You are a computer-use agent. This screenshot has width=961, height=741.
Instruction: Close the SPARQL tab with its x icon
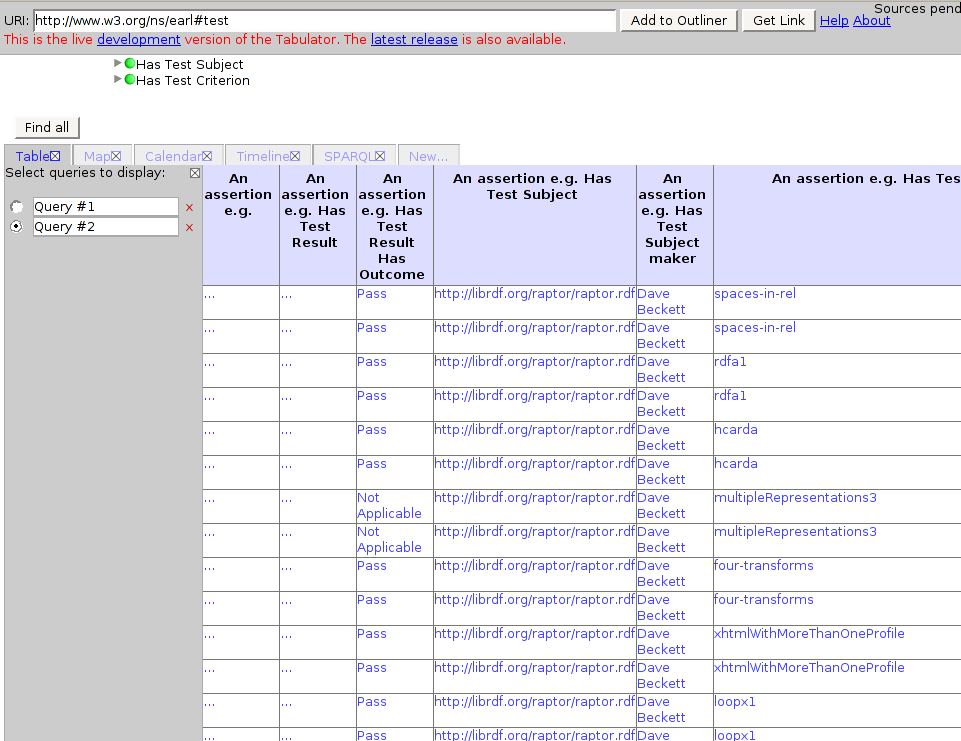[x=380, y=156]
